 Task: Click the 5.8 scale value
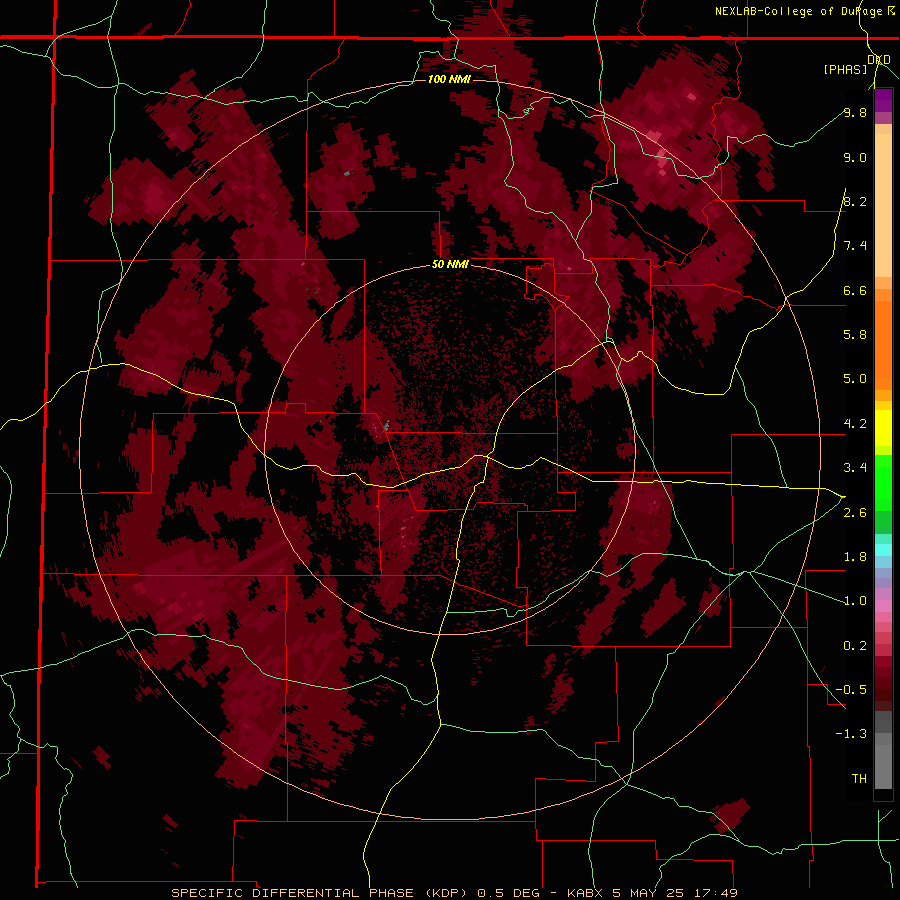pyautogui.click(x=855, y=334)
